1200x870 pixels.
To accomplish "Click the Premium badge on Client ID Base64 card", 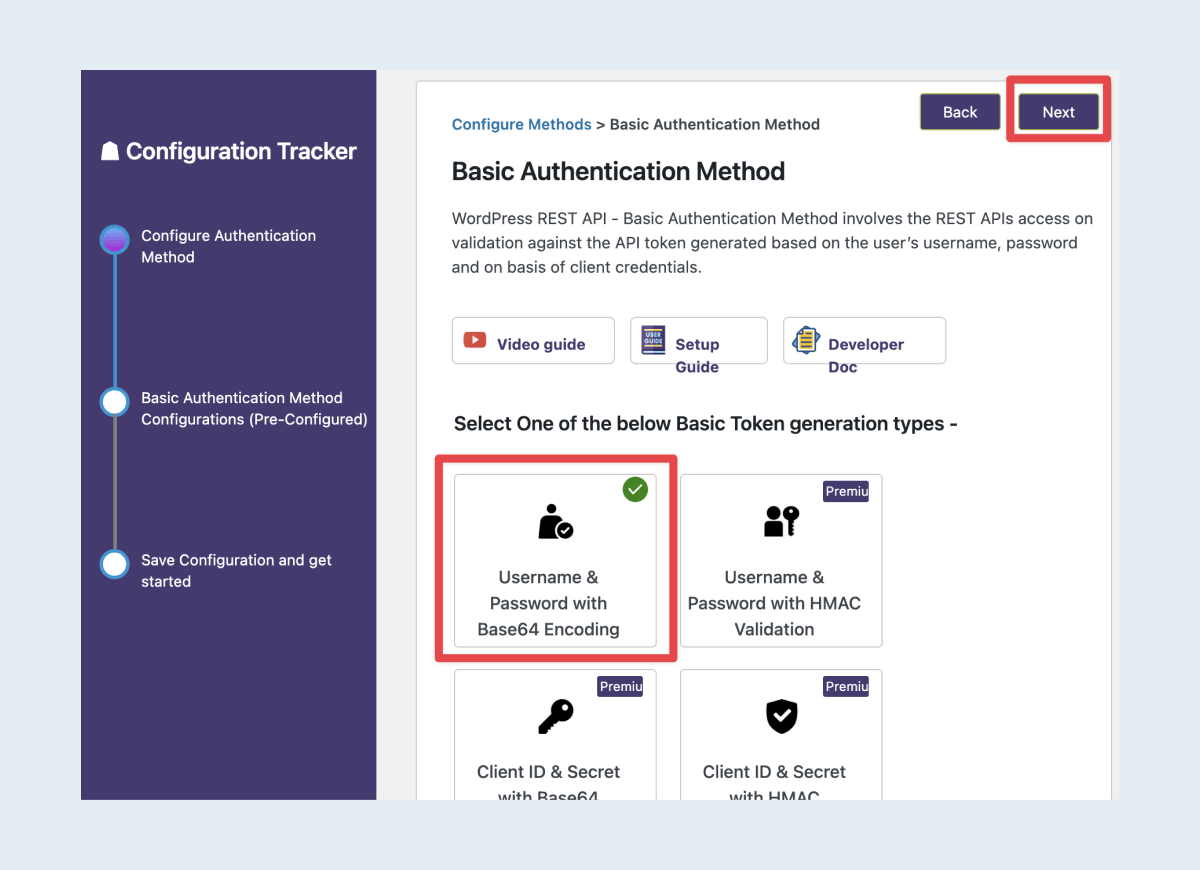I will tap(620, 686).
